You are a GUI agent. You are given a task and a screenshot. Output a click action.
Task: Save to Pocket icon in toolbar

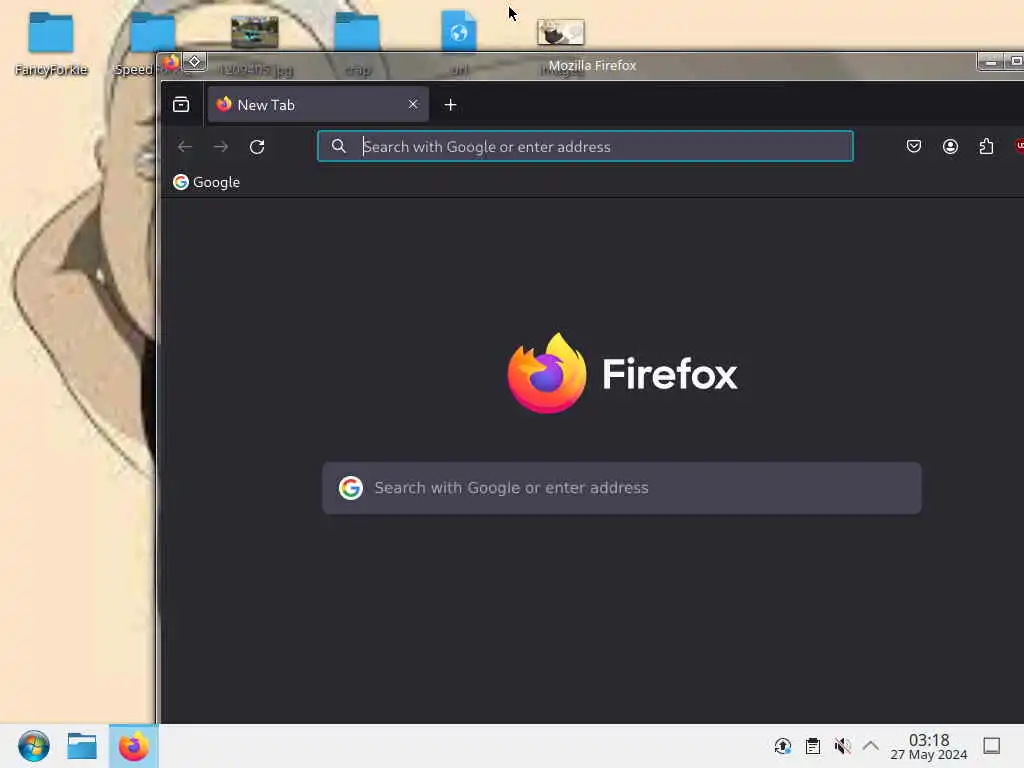tap(914, 146)
